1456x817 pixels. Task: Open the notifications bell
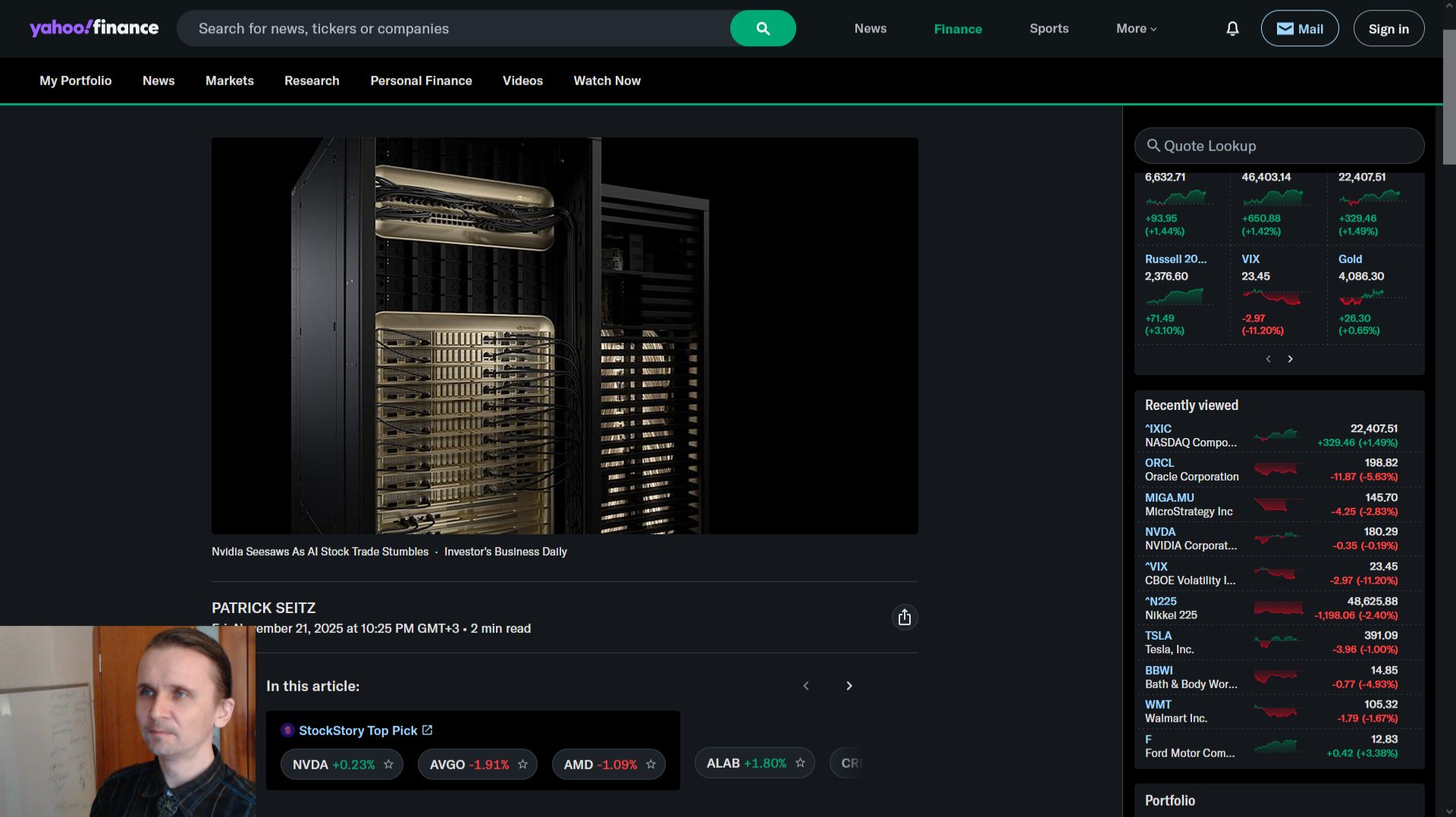pos(1232,29)
